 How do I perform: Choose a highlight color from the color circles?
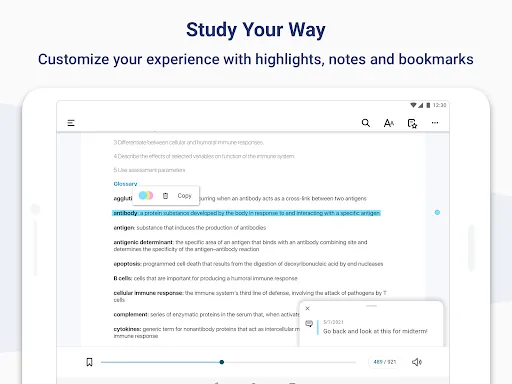tap(146, 195)
